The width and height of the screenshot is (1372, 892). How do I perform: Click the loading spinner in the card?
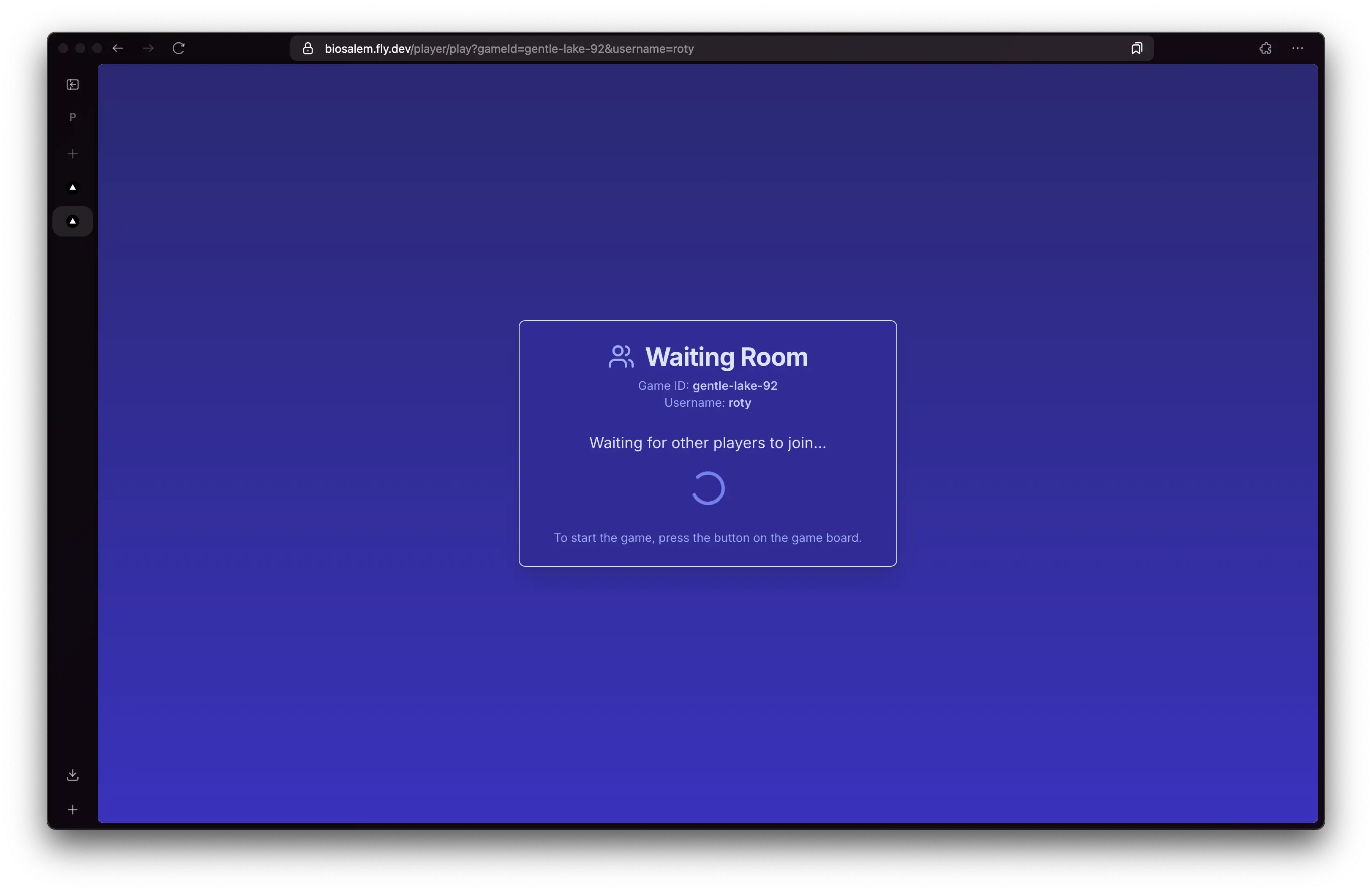708,488
